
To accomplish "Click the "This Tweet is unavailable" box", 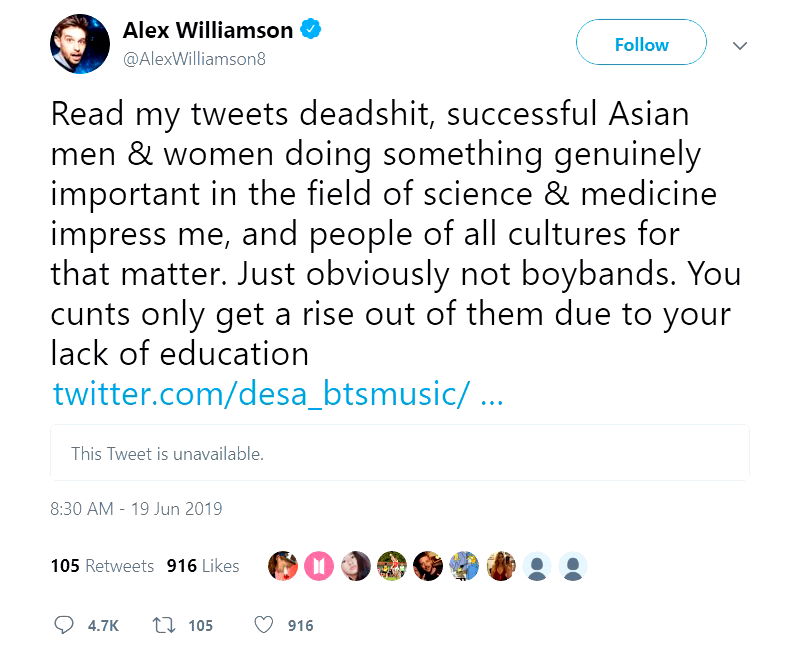I will point(400,453).
